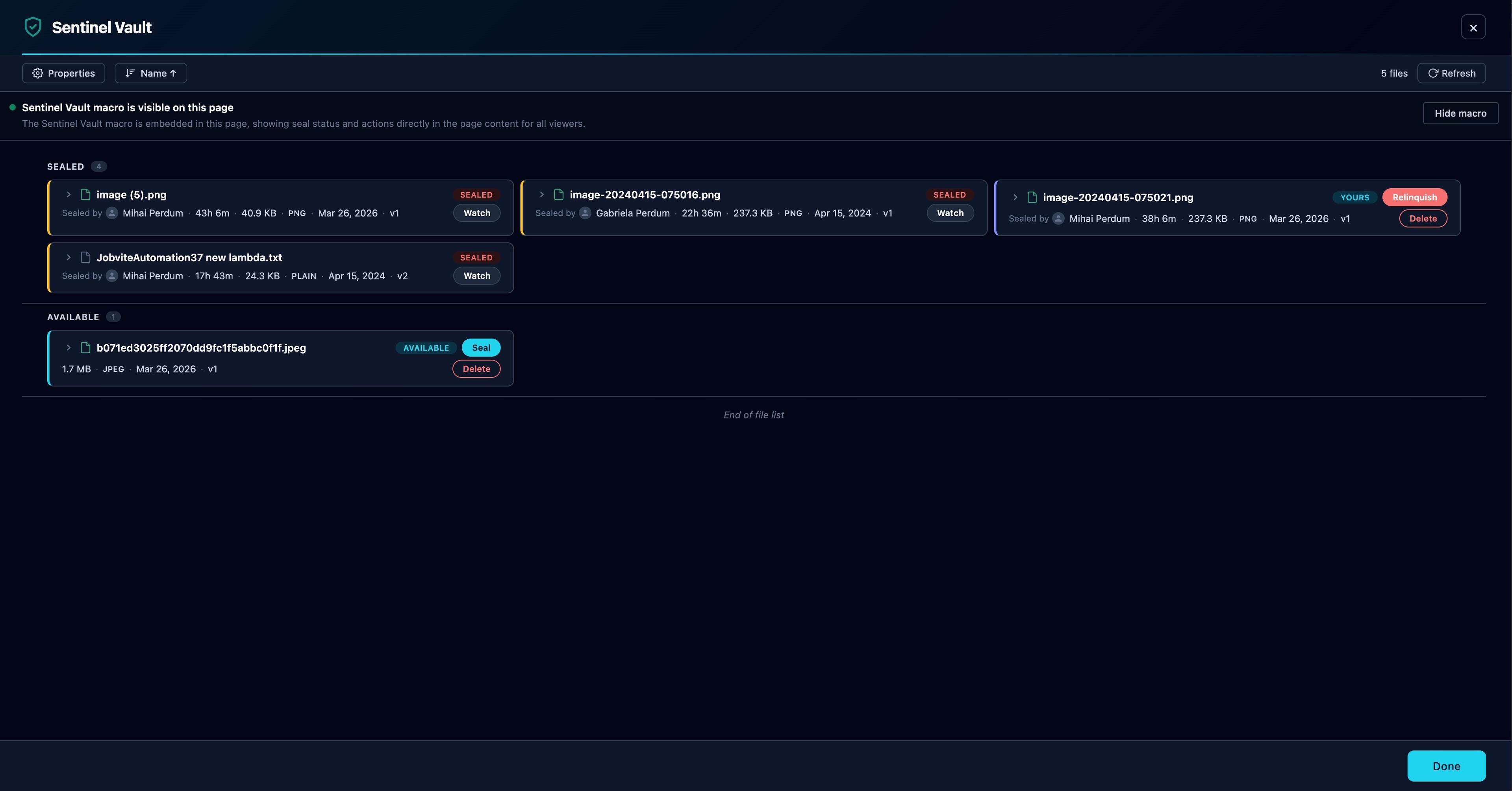
Task: Hide the macro using Hide macro button
Action: [1460, 113]
